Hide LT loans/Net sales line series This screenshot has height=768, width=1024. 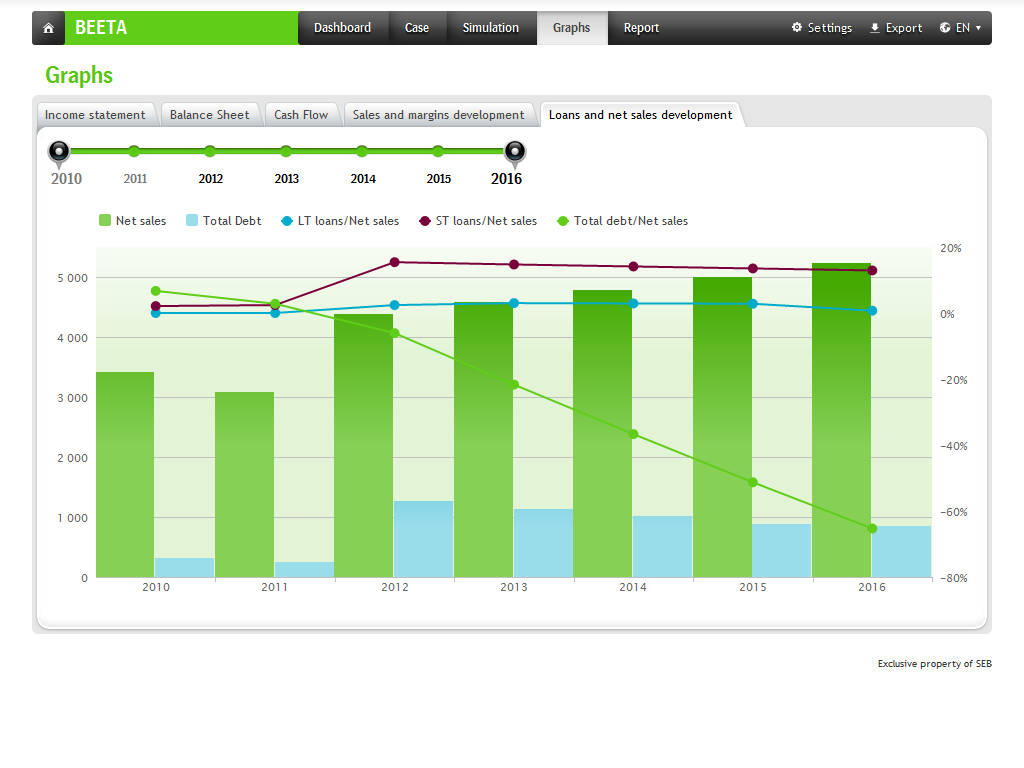[x=339, y=221]
